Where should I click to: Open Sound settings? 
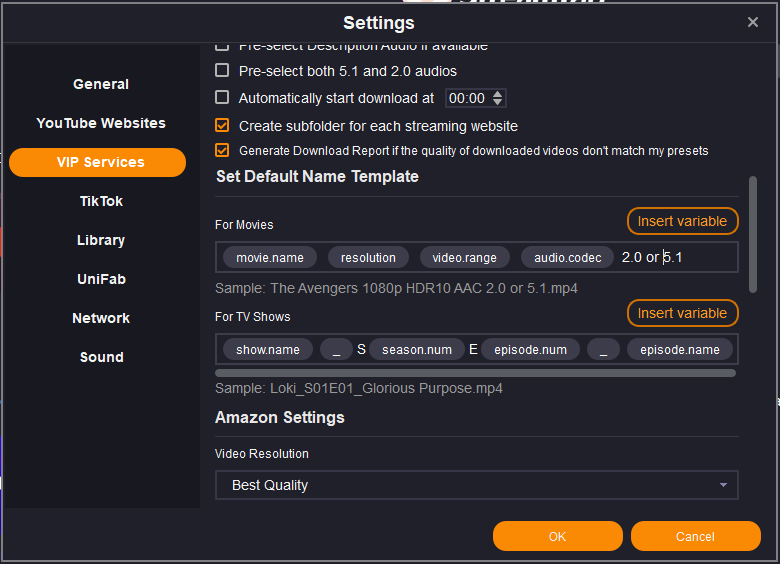point(101,357)
